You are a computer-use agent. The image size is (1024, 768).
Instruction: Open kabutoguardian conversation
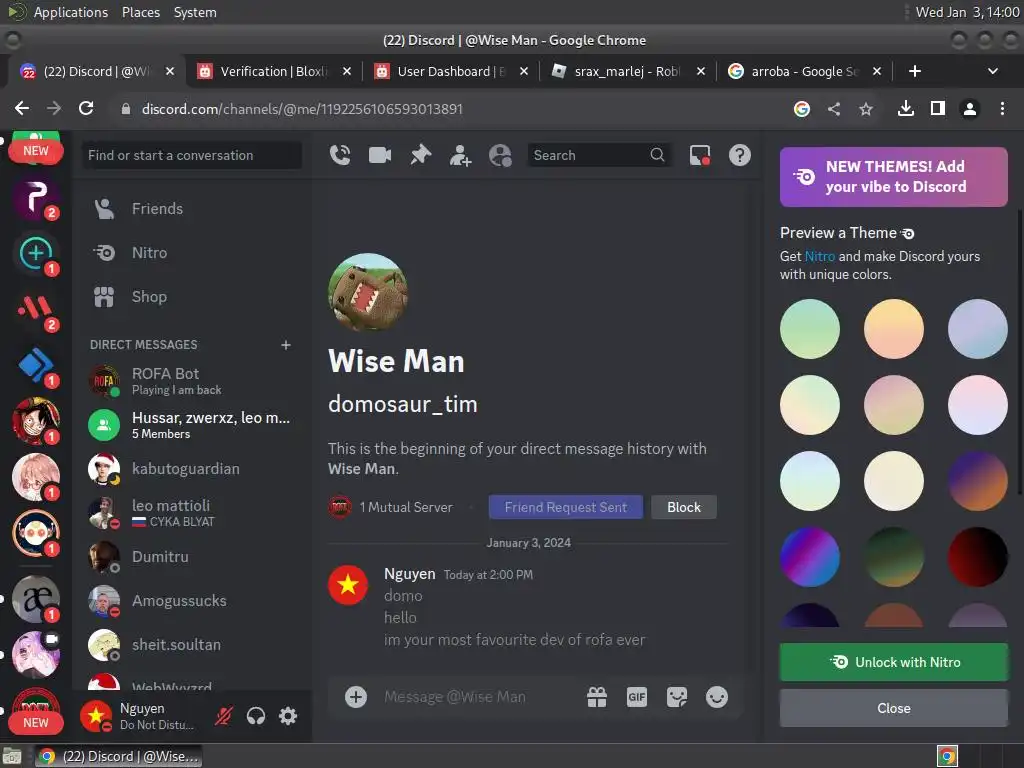click(x=192, y=469)
